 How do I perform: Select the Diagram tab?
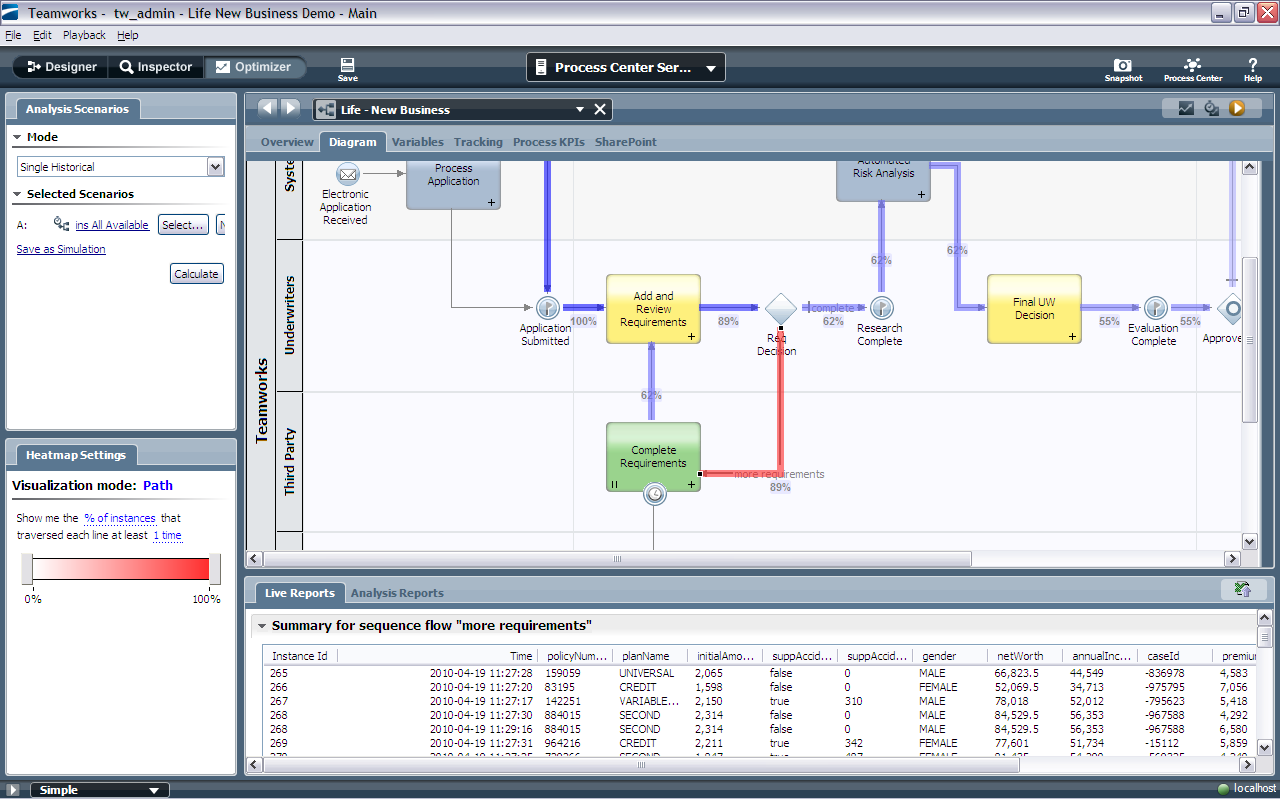(x=352, y=142)
